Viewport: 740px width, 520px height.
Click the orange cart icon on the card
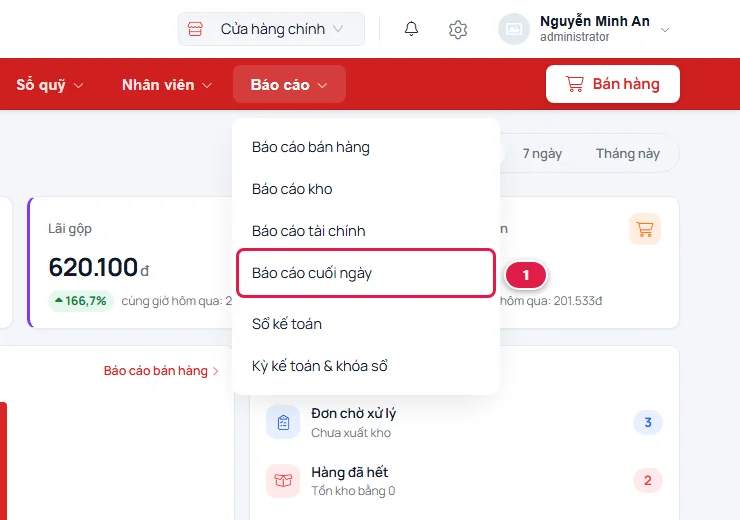pos(645,229)
